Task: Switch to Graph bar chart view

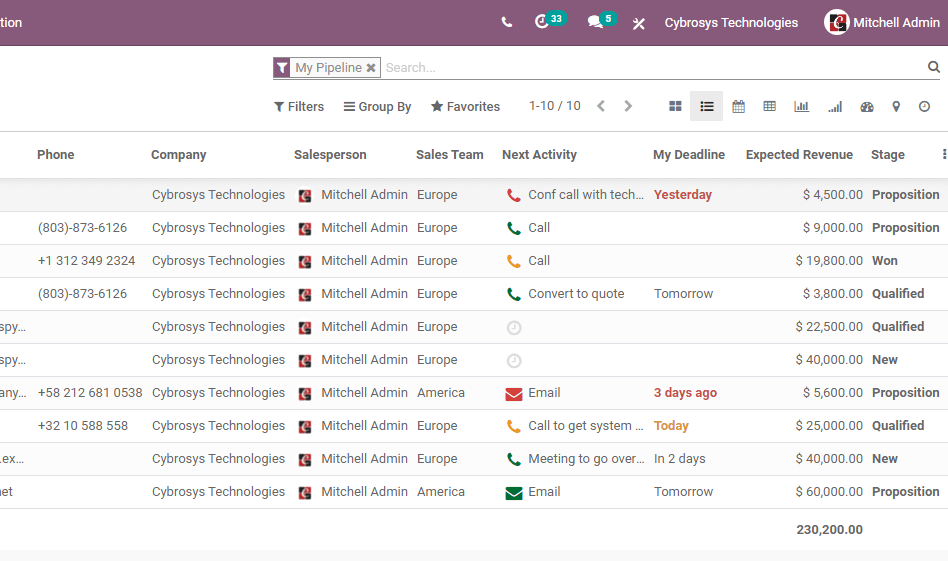Action: 801,106
